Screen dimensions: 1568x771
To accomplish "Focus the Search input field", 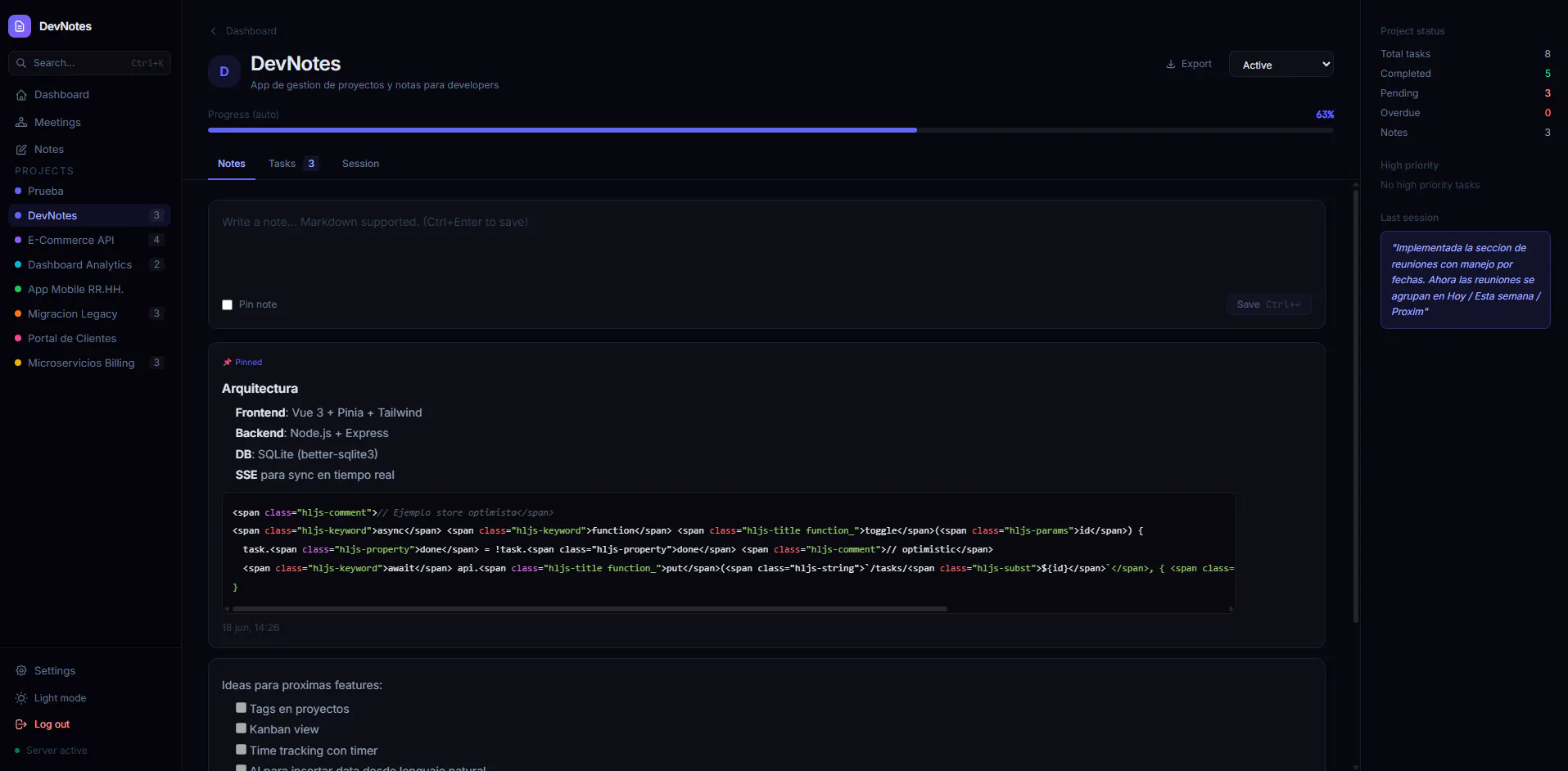I will (89, 63).
